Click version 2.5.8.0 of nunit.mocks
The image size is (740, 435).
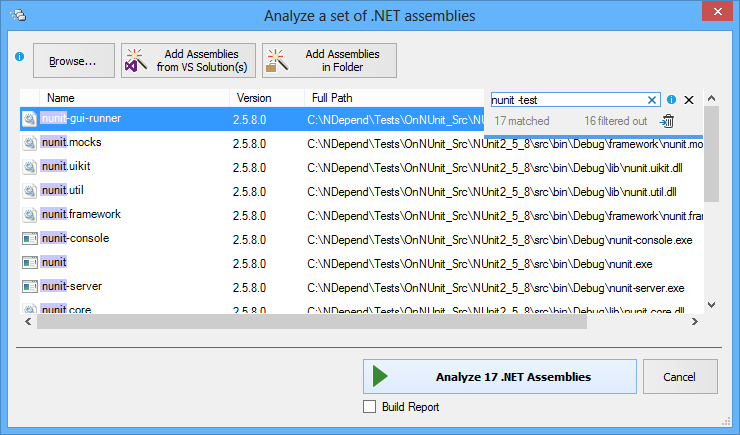pos(249,144)
